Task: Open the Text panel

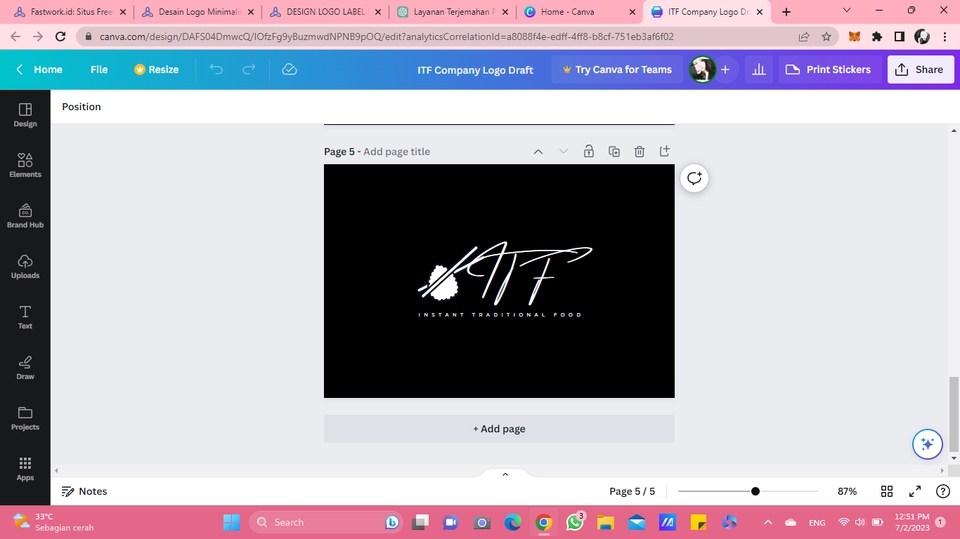Action: (25, 317)
